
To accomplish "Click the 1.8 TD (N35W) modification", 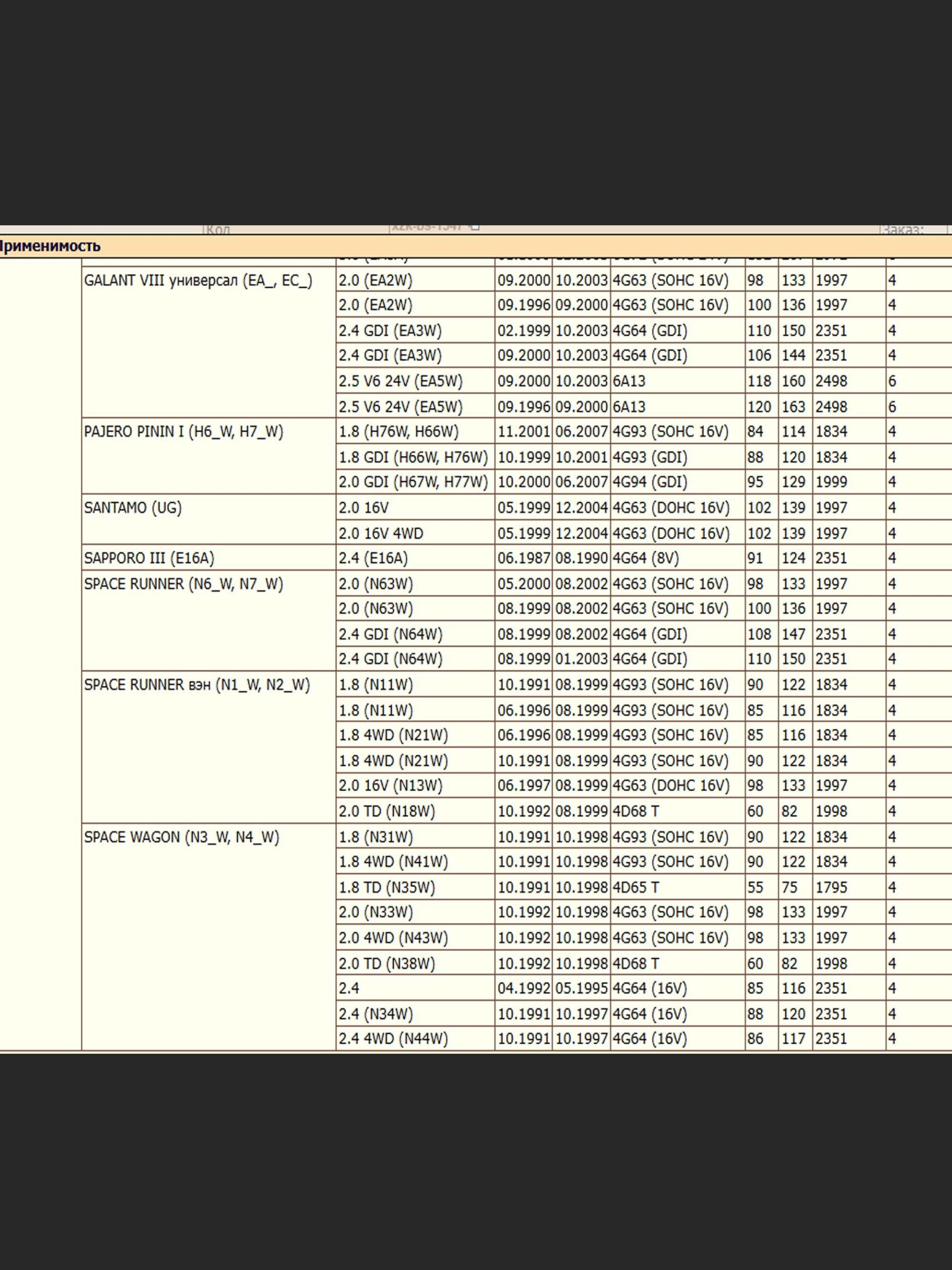I will click(x=387, y=888).
